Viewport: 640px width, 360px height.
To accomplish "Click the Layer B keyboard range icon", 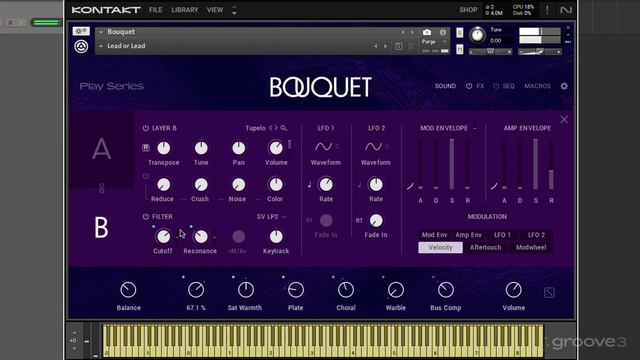I will point(146,148).
